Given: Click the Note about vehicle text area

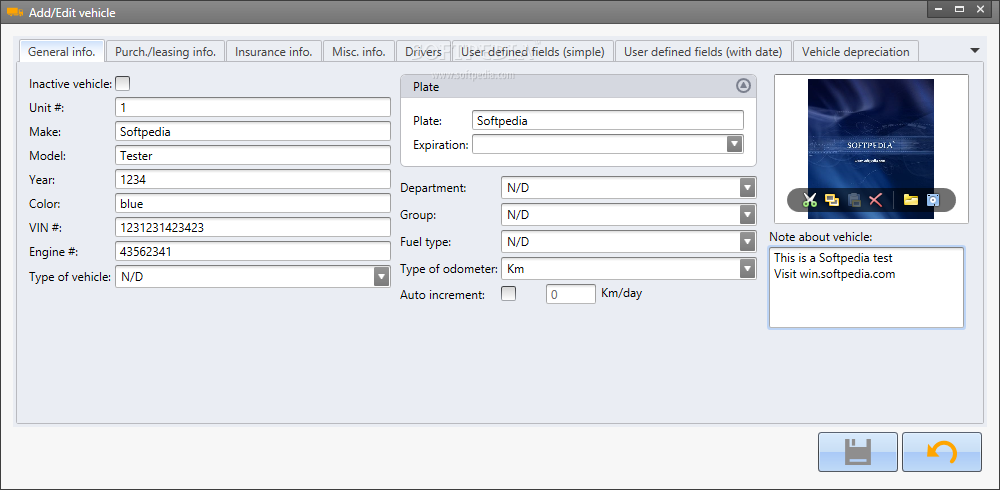Looking at the screenshot, I should pyautogui.click(x=866, y=288).
